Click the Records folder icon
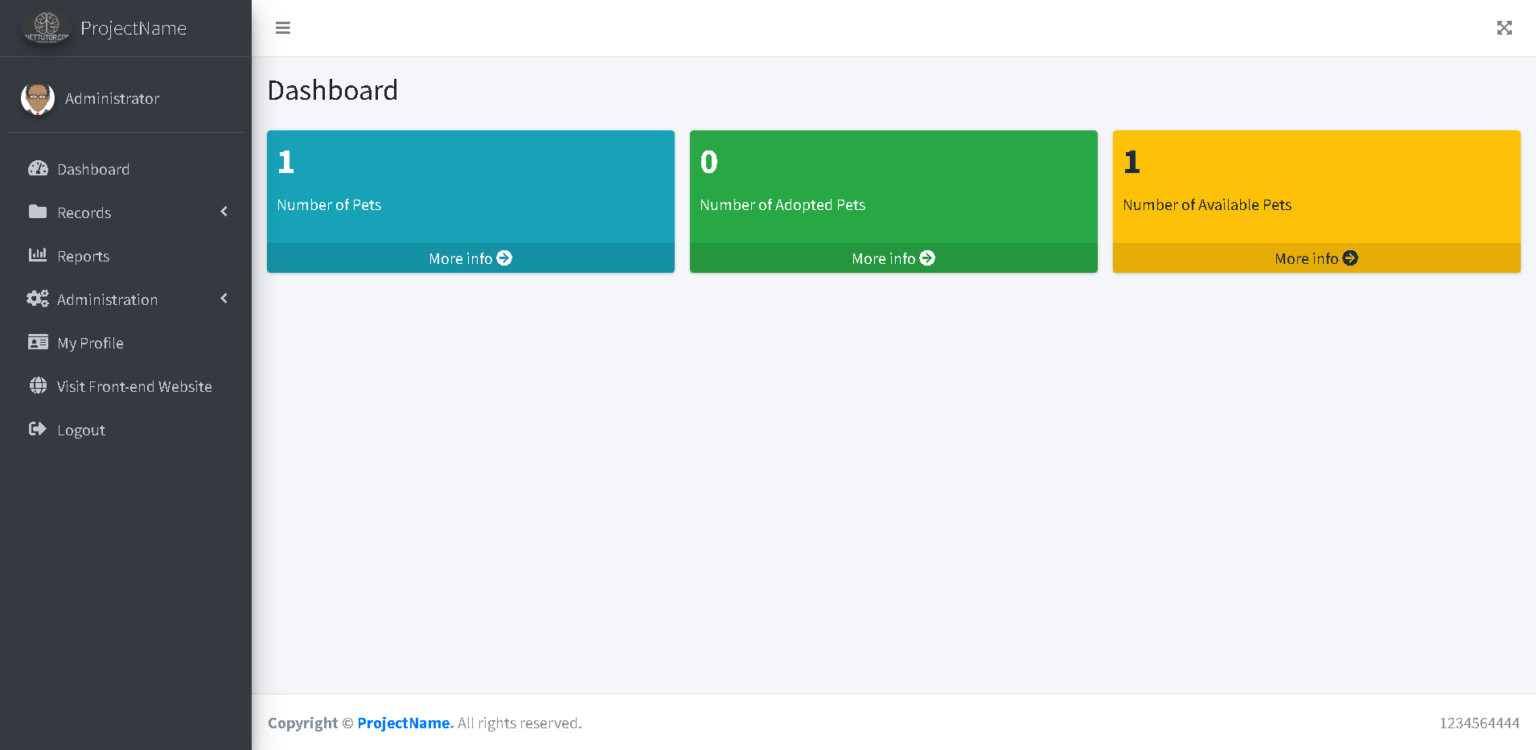1536x750 pixels. click(38, 212)
